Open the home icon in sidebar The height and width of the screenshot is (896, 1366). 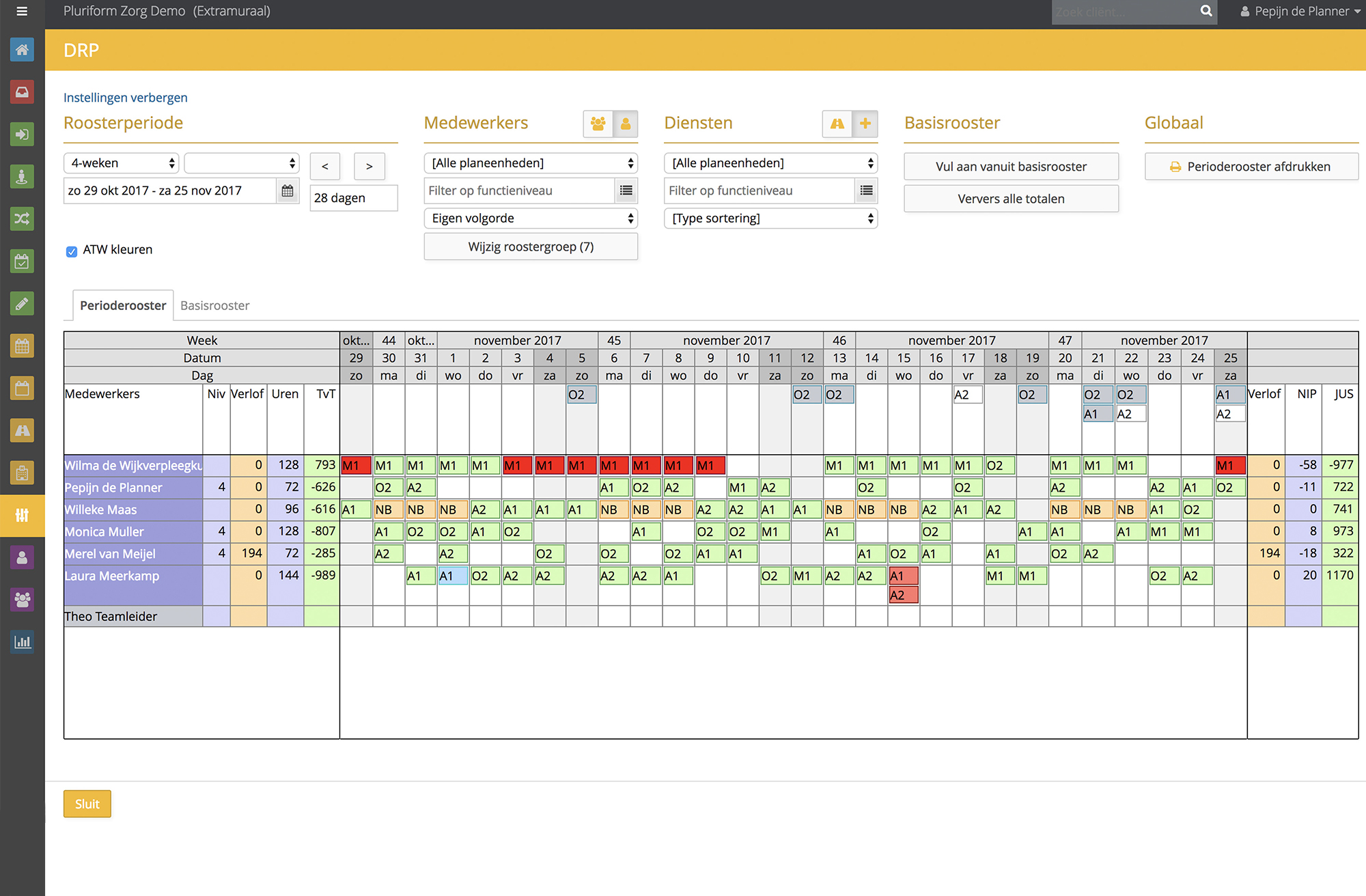22,50
